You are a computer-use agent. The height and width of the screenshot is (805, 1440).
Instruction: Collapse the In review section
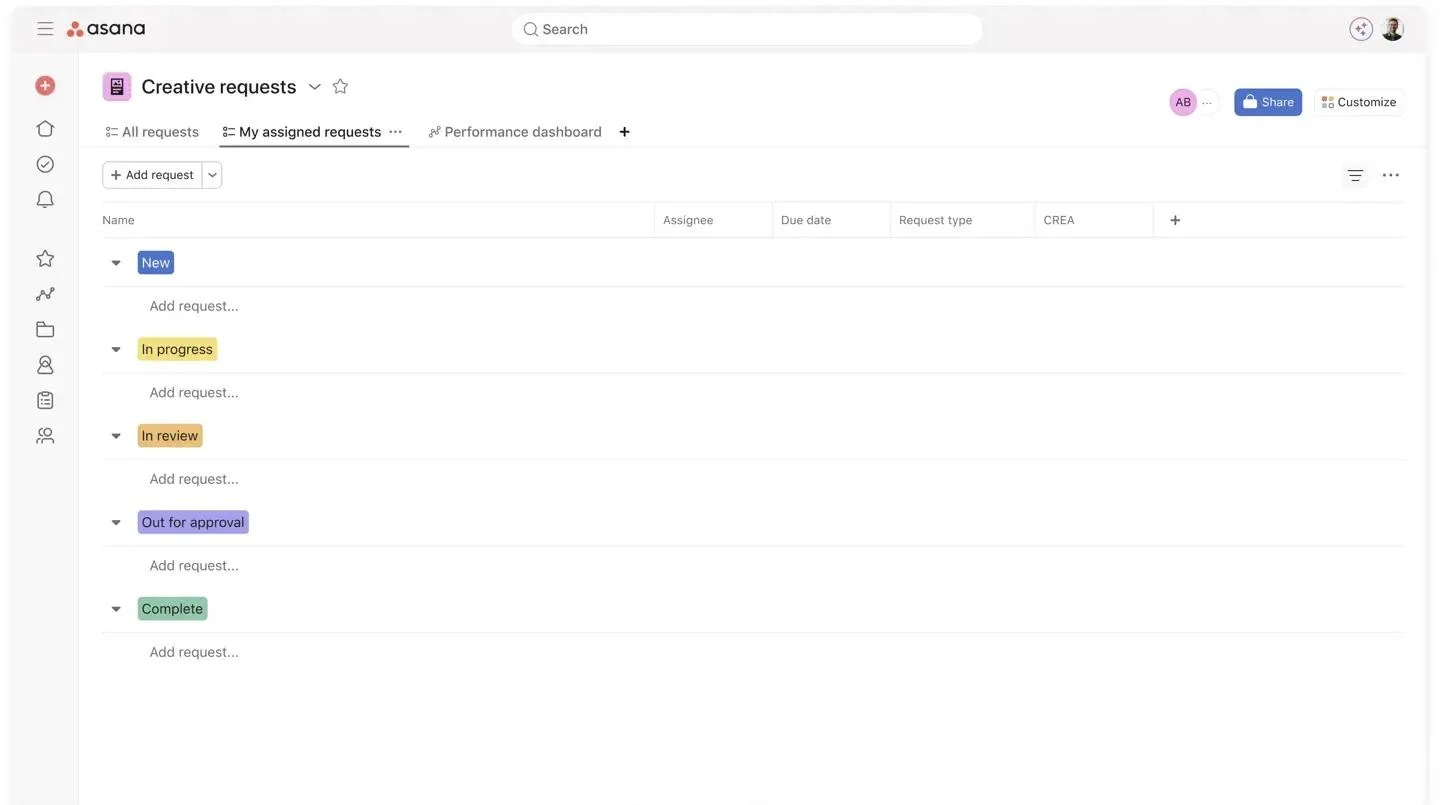(x=116, y=436)
